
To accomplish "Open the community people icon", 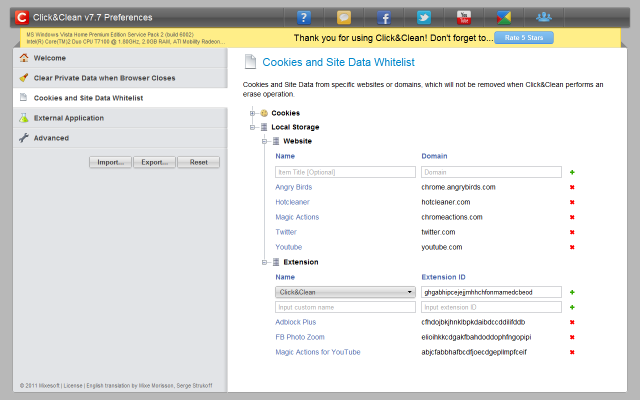I will (x=544, y=17).
